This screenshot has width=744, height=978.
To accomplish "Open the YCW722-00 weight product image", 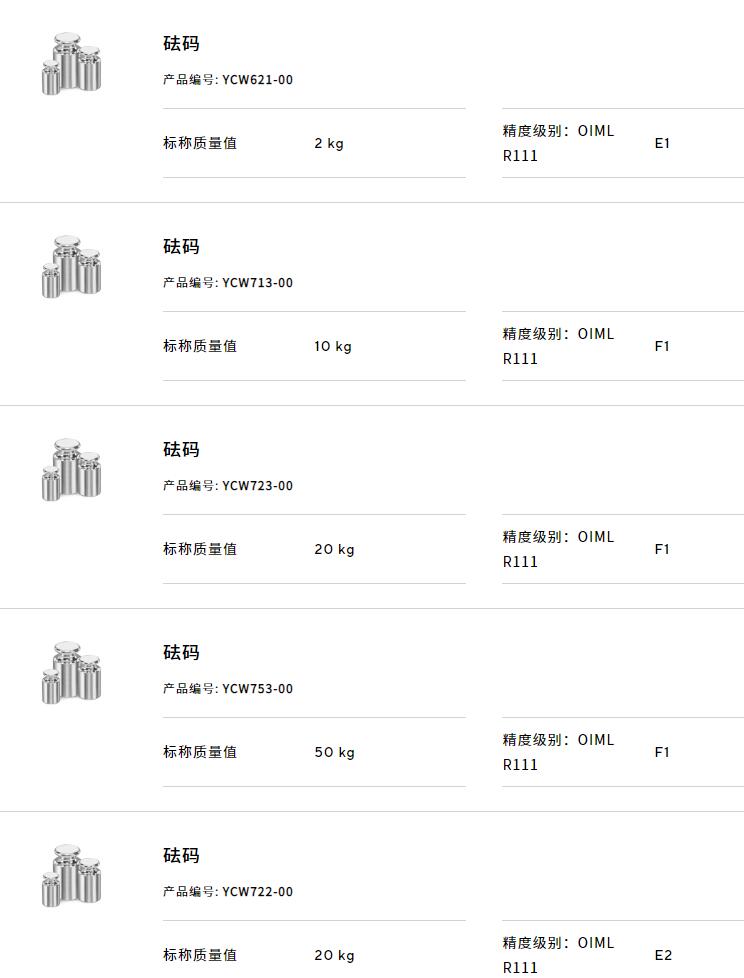I will (71, 876).
